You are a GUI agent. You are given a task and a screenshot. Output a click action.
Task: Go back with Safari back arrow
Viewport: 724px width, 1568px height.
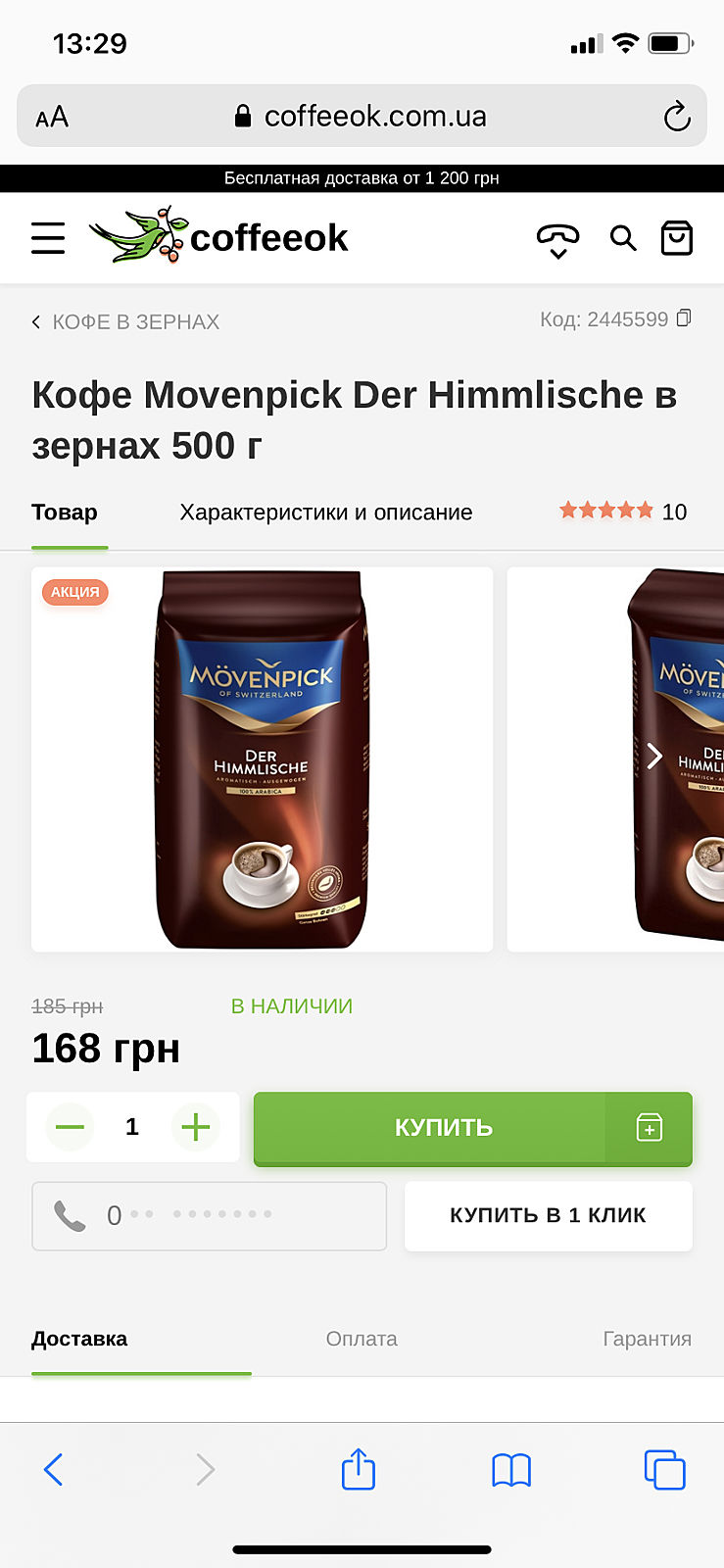tap(54, 1469)
